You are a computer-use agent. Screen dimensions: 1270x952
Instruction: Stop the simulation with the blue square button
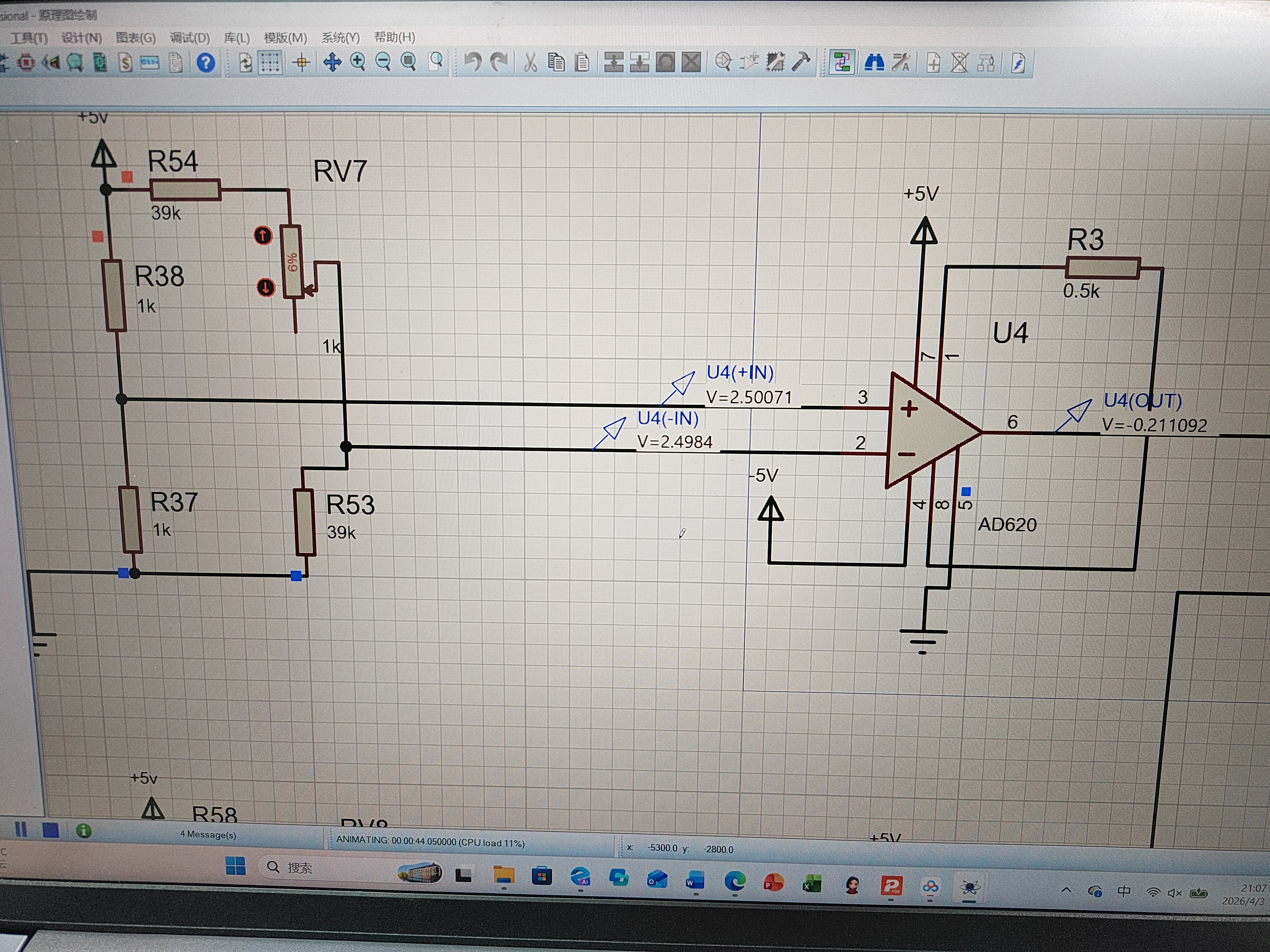[x=50, y=830]
